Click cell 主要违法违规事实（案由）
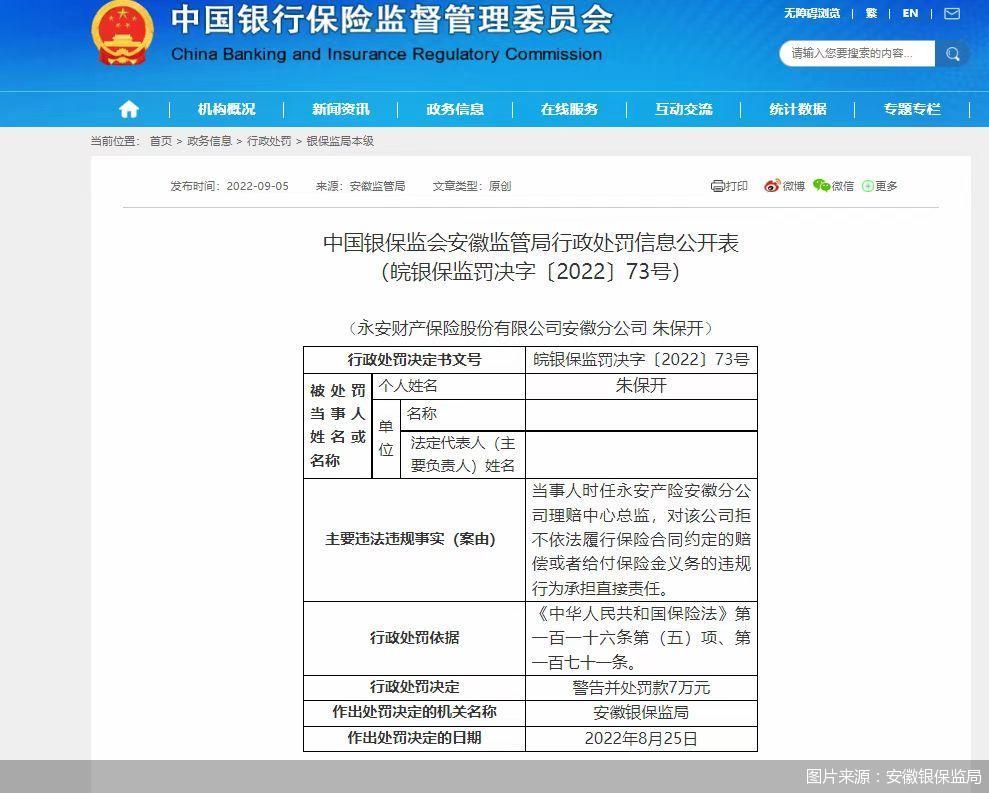Screen dimensions: 989x793 point(414,539)
